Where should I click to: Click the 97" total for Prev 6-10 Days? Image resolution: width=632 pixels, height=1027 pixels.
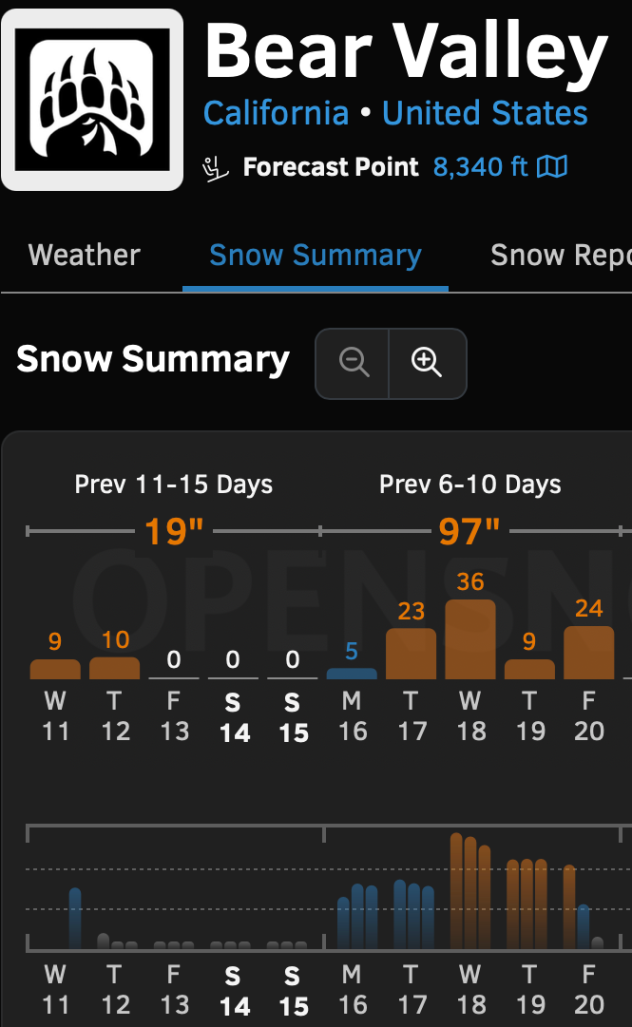(470, 531)
